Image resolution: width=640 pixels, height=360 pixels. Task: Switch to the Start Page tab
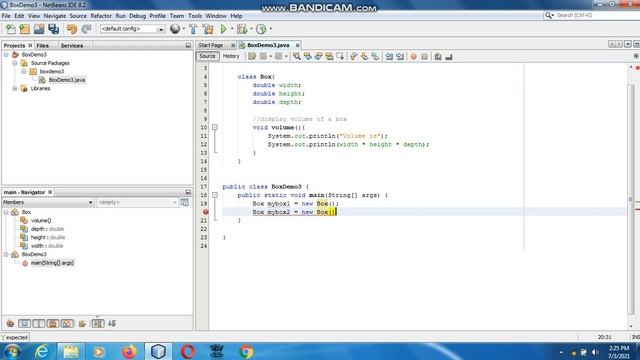211,45
